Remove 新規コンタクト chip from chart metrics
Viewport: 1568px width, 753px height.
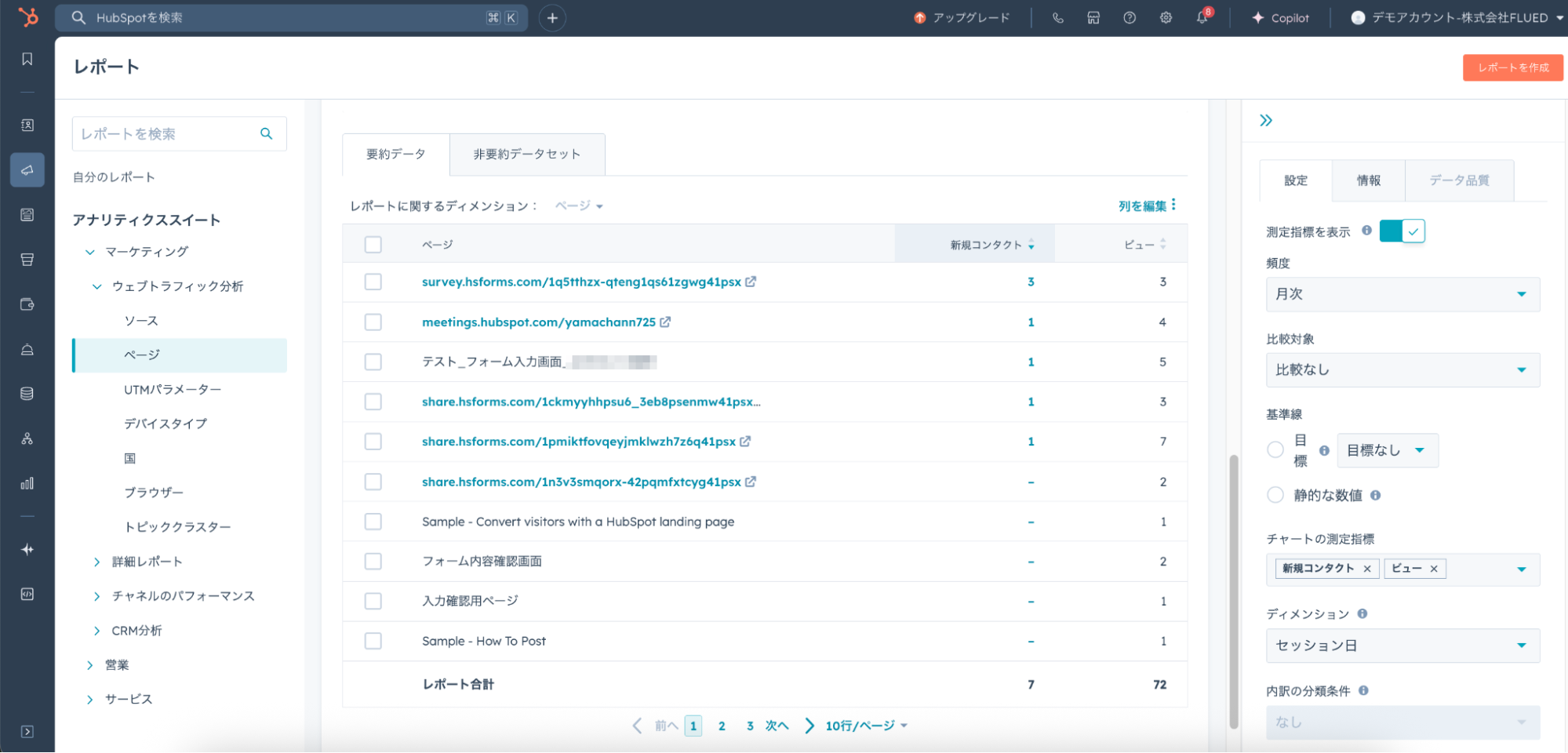tap(1367, 569)
